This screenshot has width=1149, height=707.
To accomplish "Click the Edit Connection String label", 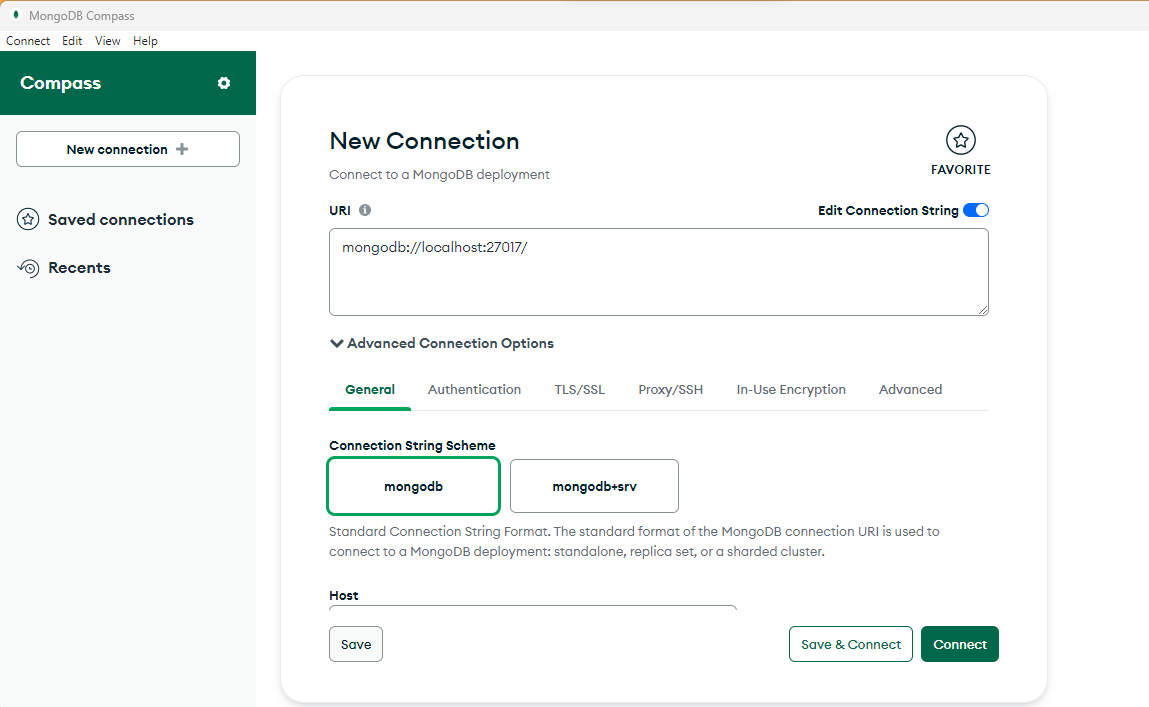I will (887, 211).
